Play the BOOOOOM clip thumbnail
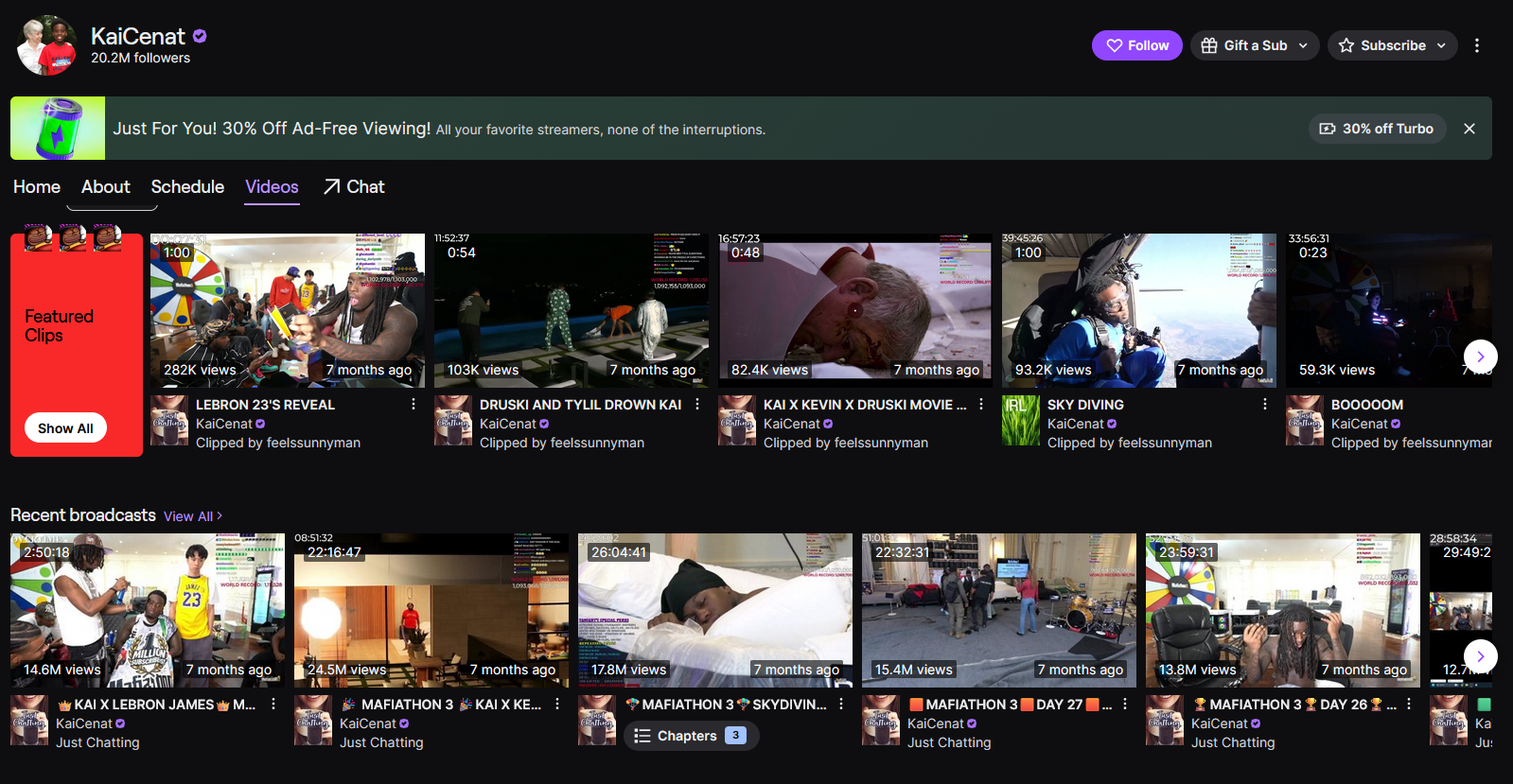The width and height of the screenshot is (1513, 784). pos(1389,310)
